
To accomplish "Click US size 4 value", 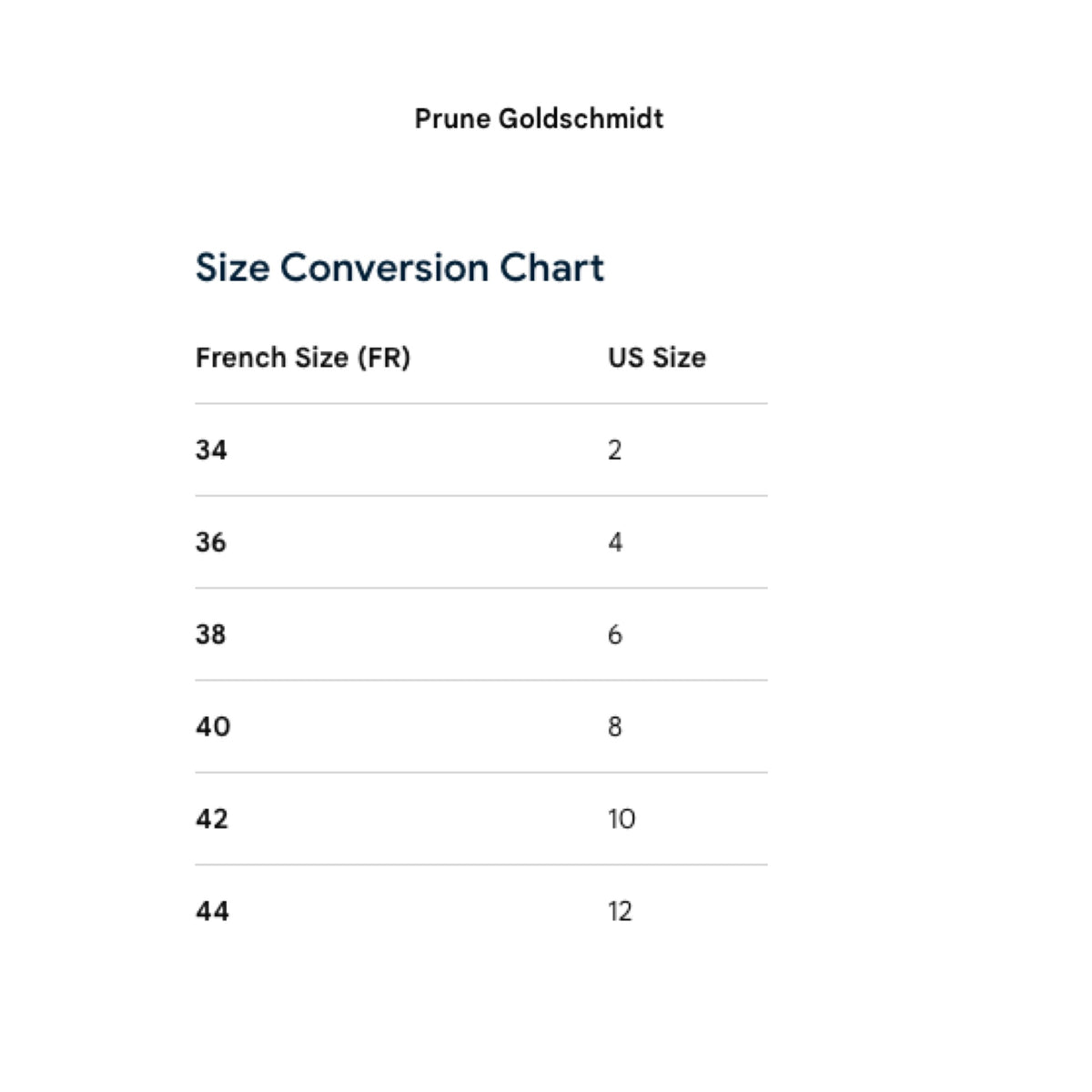I will (615, 542).
